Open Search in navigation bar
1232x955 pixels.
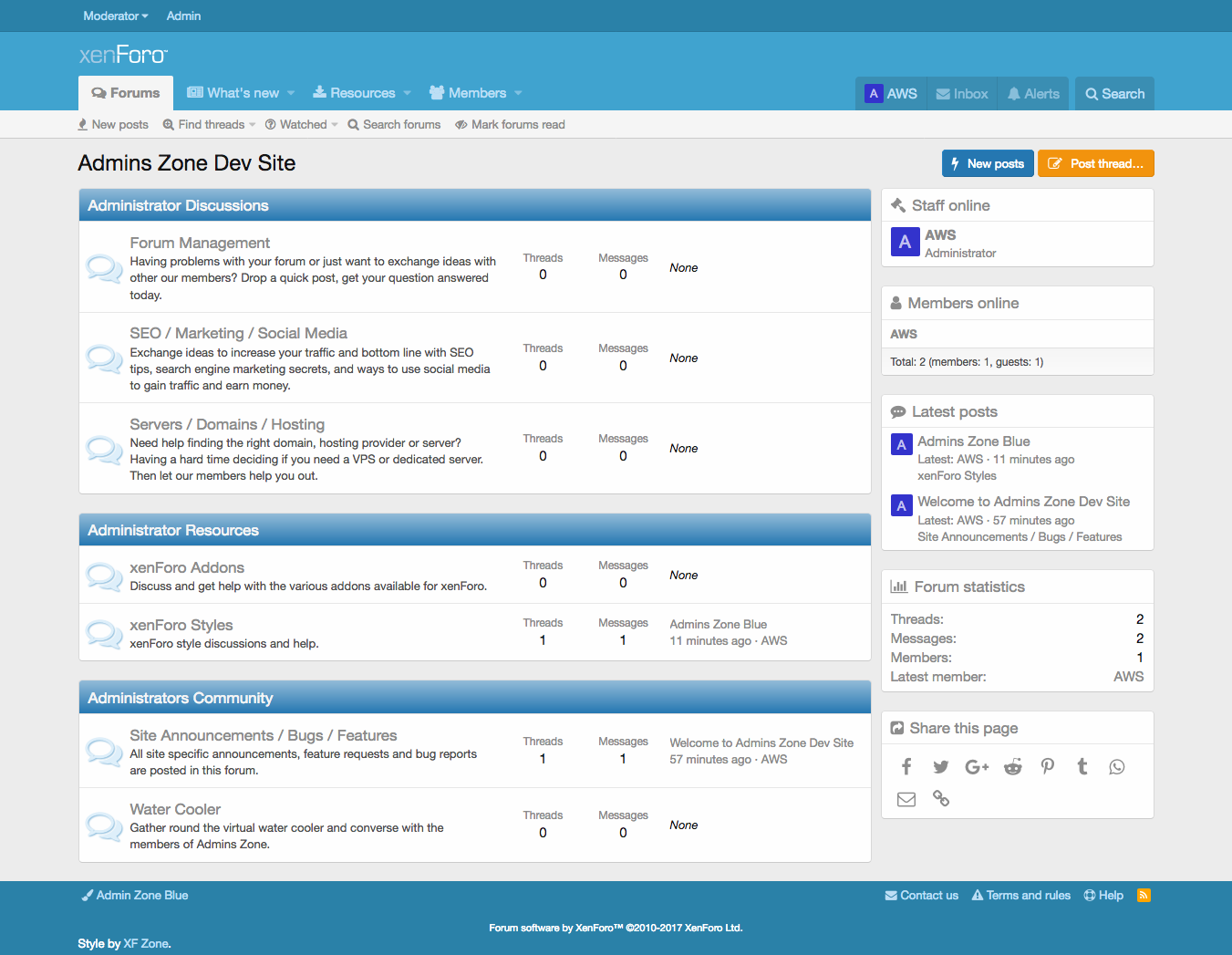pyautogui.click(x=1114, y=94)
